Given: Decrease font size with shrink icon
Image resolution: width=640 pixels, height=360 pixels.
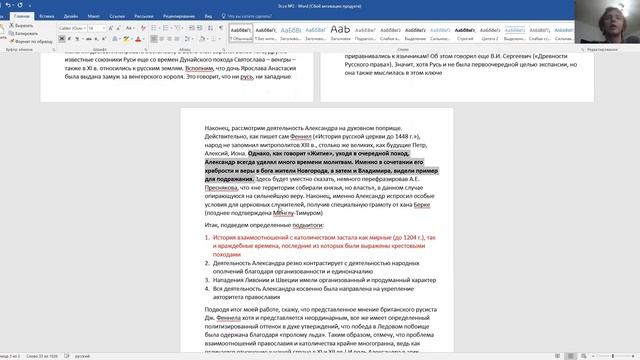Looking at the screenshot, I should [x=118, y=28].
